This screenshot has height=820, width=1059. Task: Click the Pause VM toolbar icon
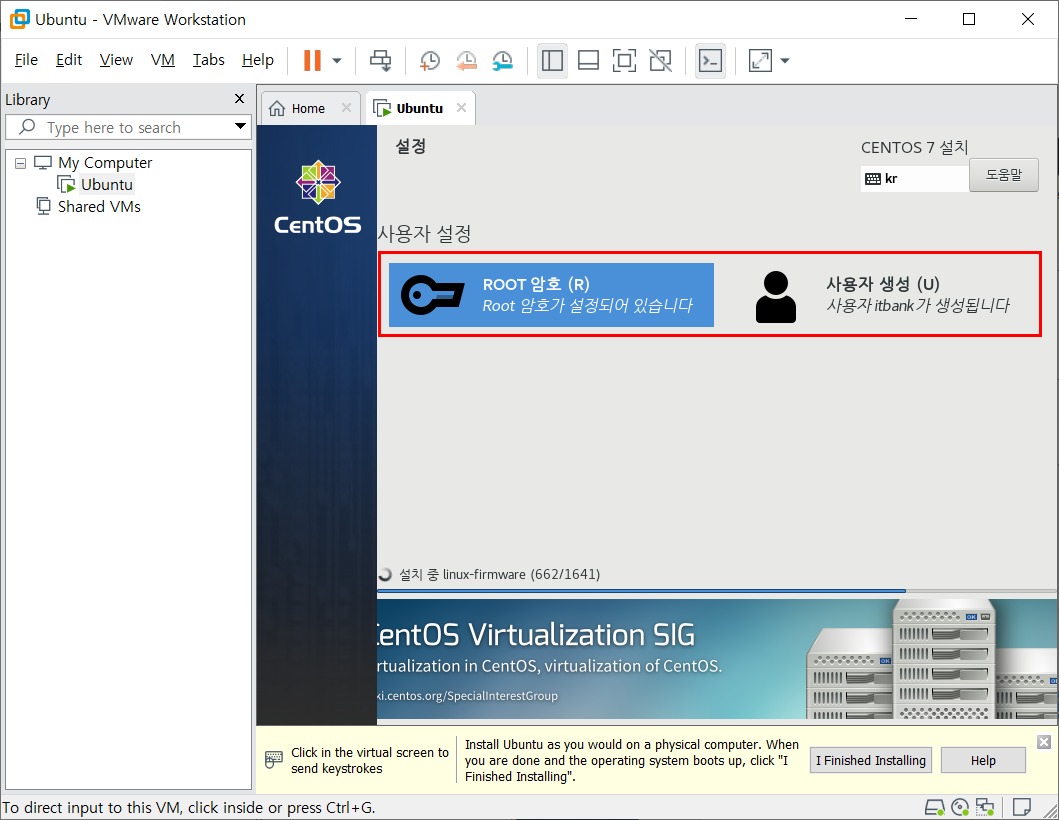coord(312,61)
